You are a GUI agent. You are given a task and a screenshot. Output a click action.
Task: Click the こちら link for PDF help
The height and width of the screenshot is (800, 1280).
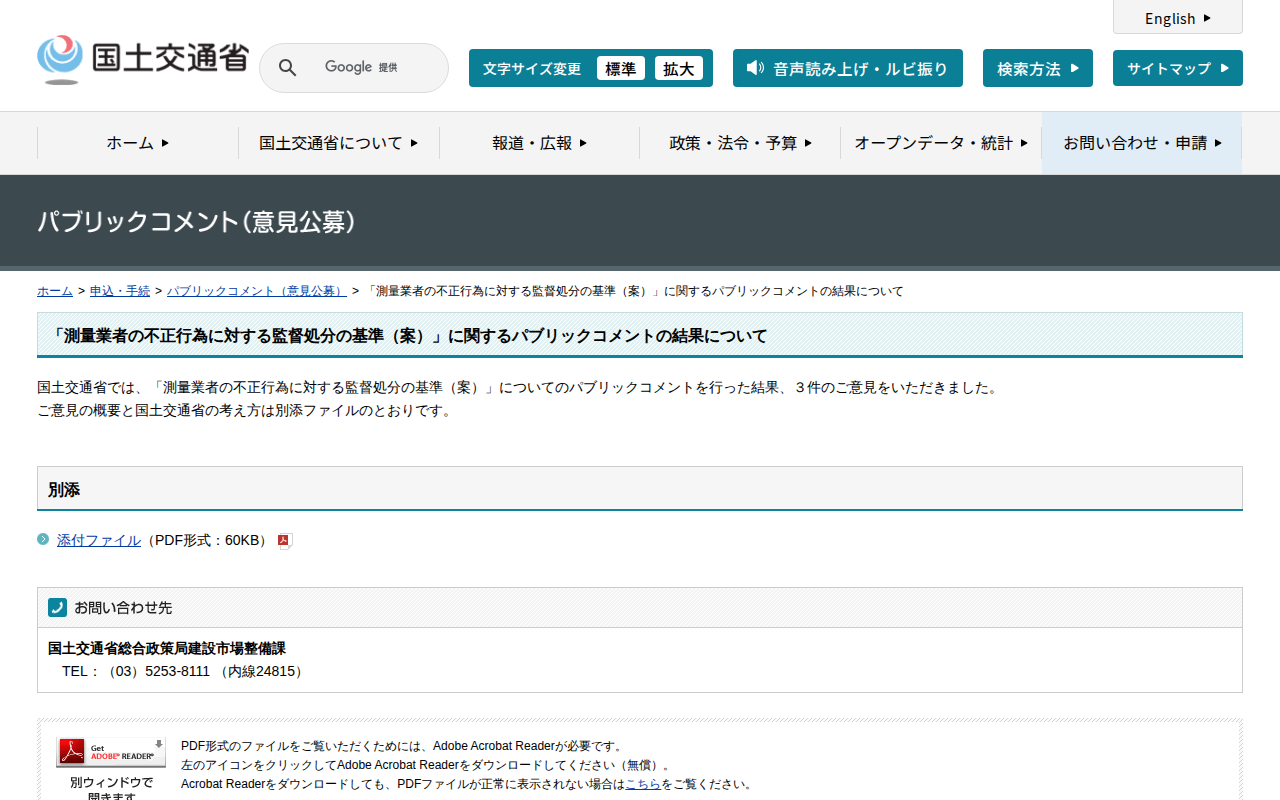pyautogui.click(x=643, y=784)
